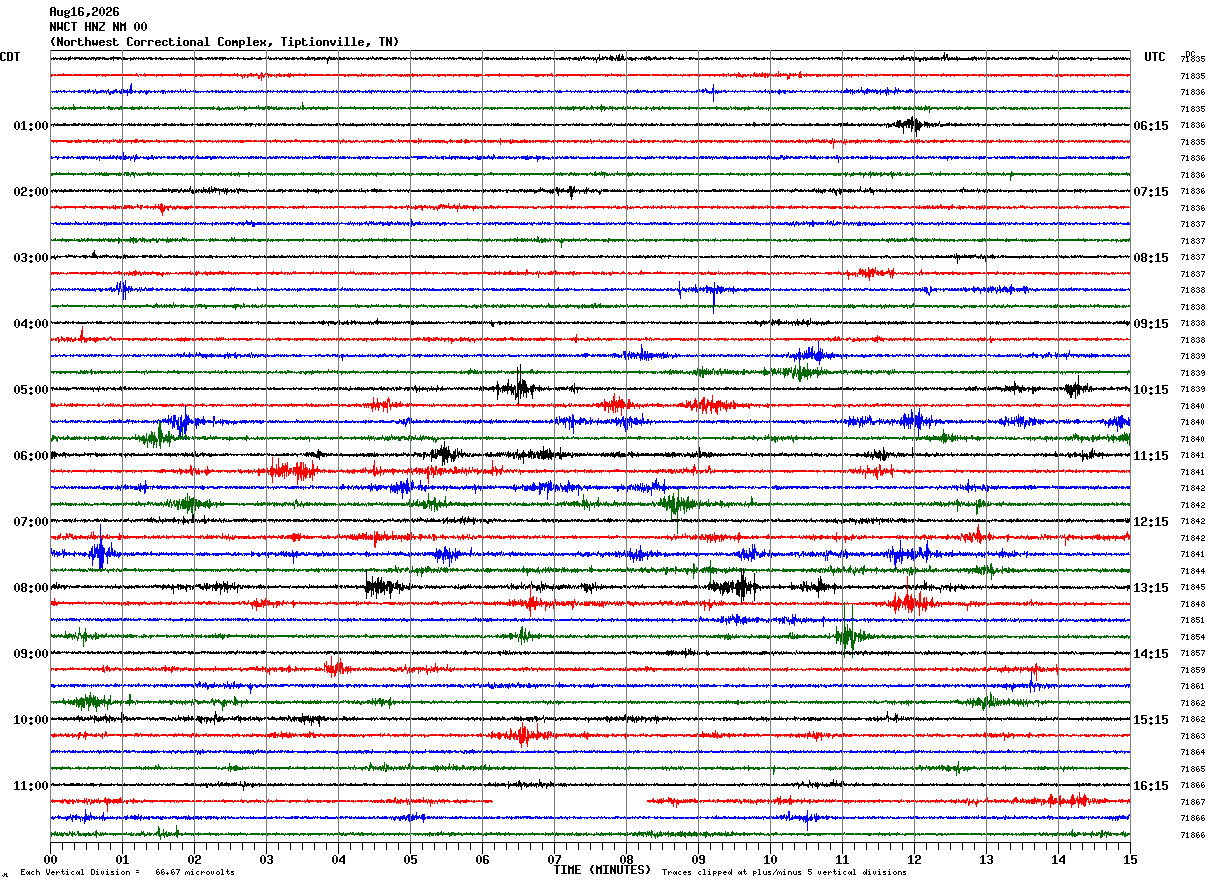Click the Traces clipped footnote text

click(784, 873)
